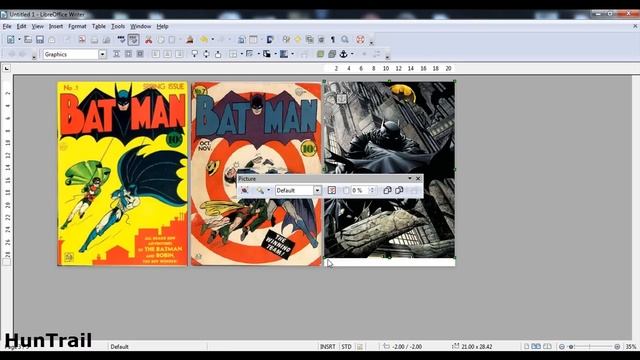Open the Line Style dropdown arrow

(258, 54)
